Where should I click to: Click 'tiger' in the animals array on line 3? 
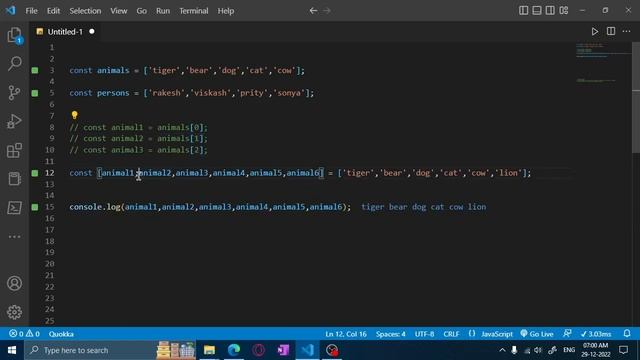coord(164,71)
